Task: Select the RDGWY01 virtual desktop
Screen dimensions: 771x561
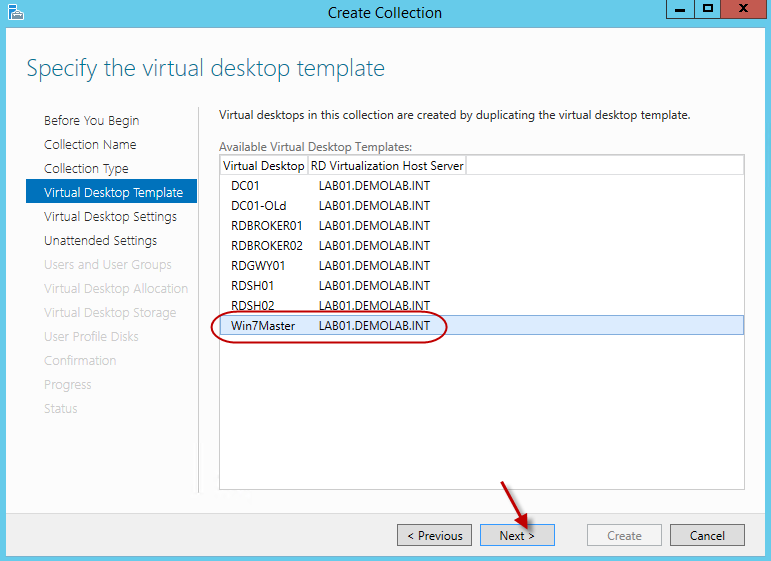Action: click(x=258, y=266)
